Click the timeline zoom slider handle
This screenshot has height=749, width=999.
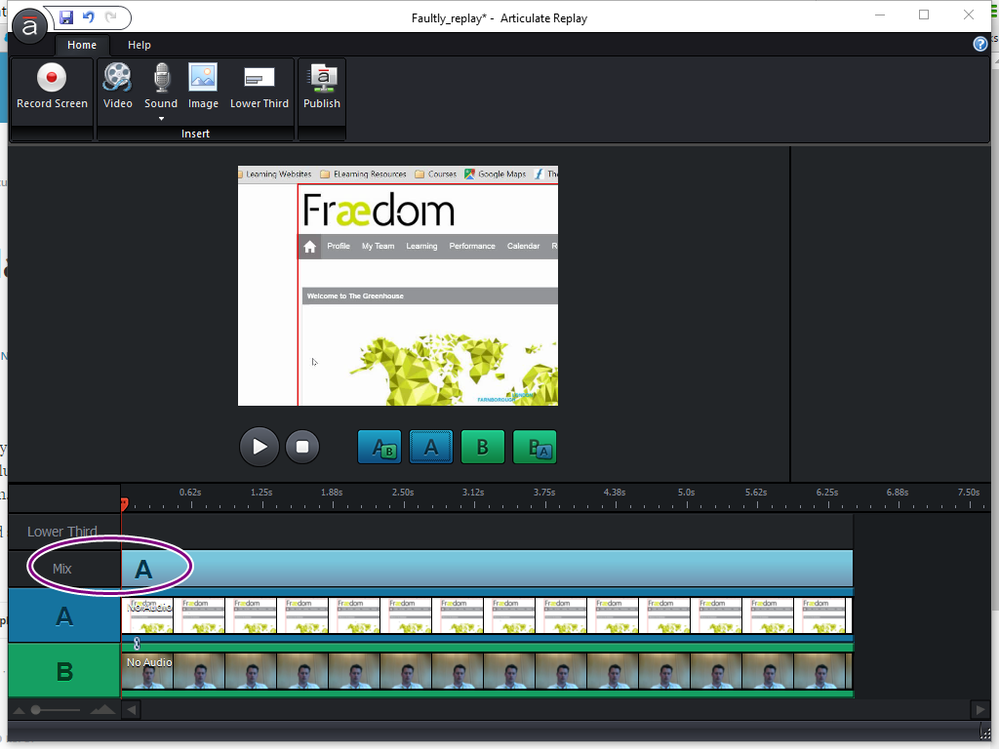[x=36, y=710]
